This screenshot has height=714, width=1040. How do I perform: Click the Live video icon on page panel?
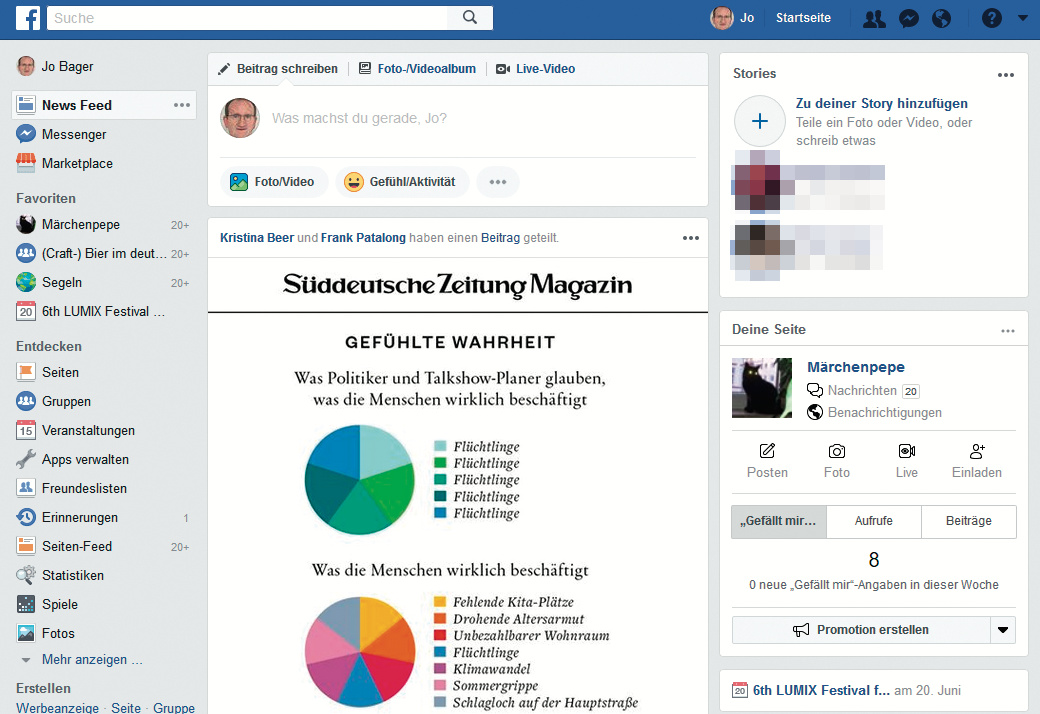point(906,452)
